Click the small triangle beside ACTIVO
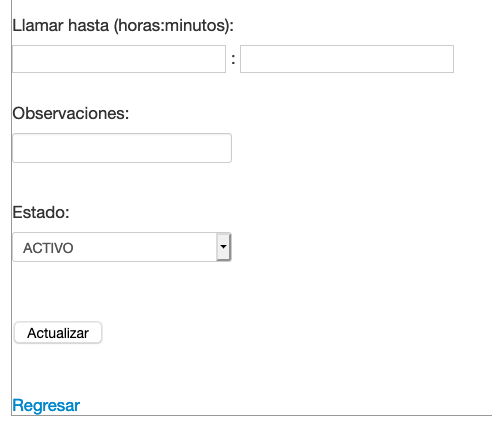492x437 pixels. pyautogui.click(x=223, y=247)
